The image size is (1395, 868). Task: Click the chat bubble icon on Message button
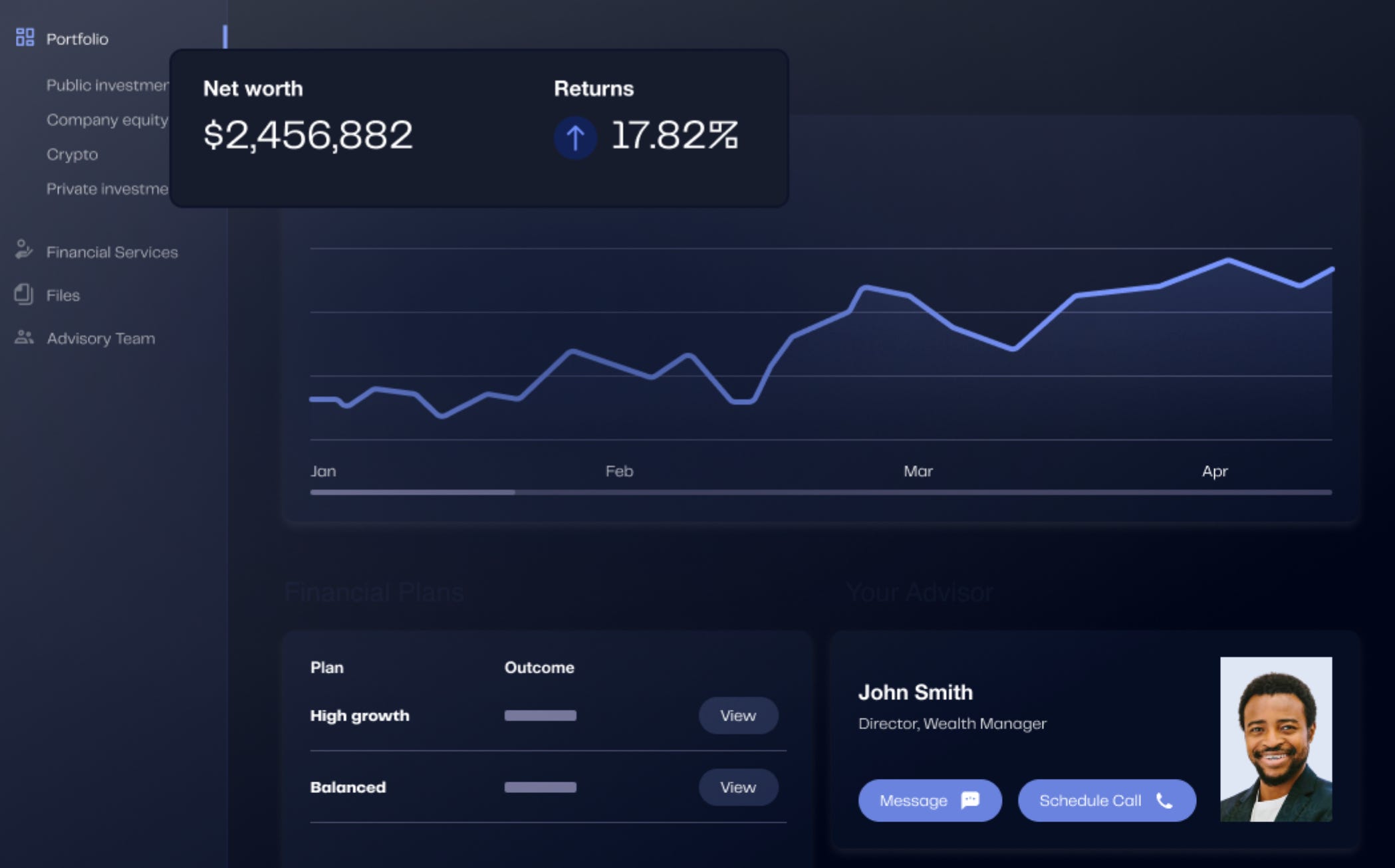pos(971,800)
